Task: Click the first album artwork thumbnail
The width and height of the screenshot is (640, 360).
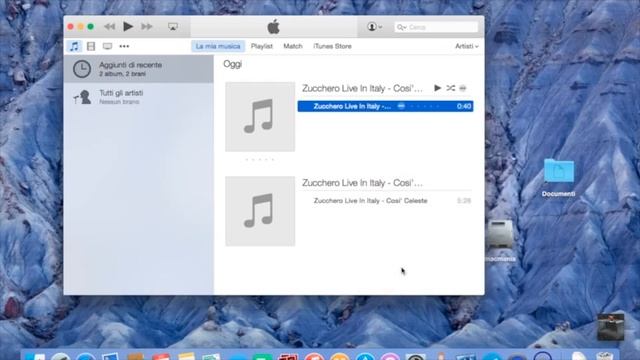Action: click(x=260, y=117)
